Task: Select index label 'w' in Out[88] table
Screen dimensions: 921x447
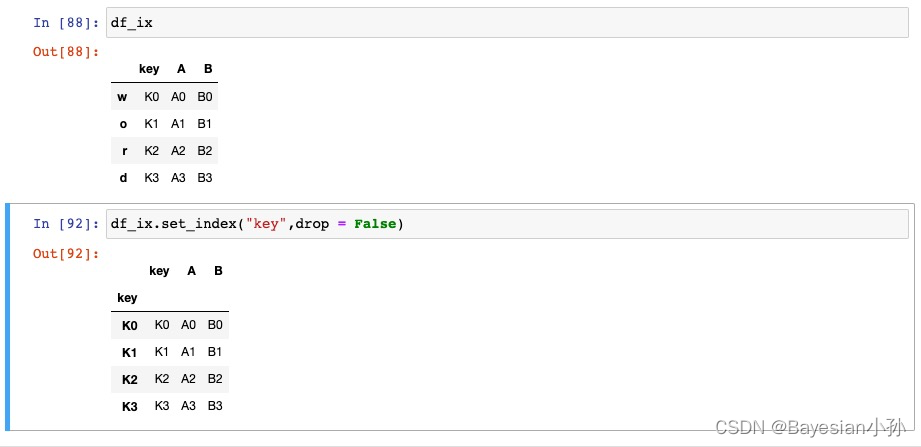Action: (122, 97)
